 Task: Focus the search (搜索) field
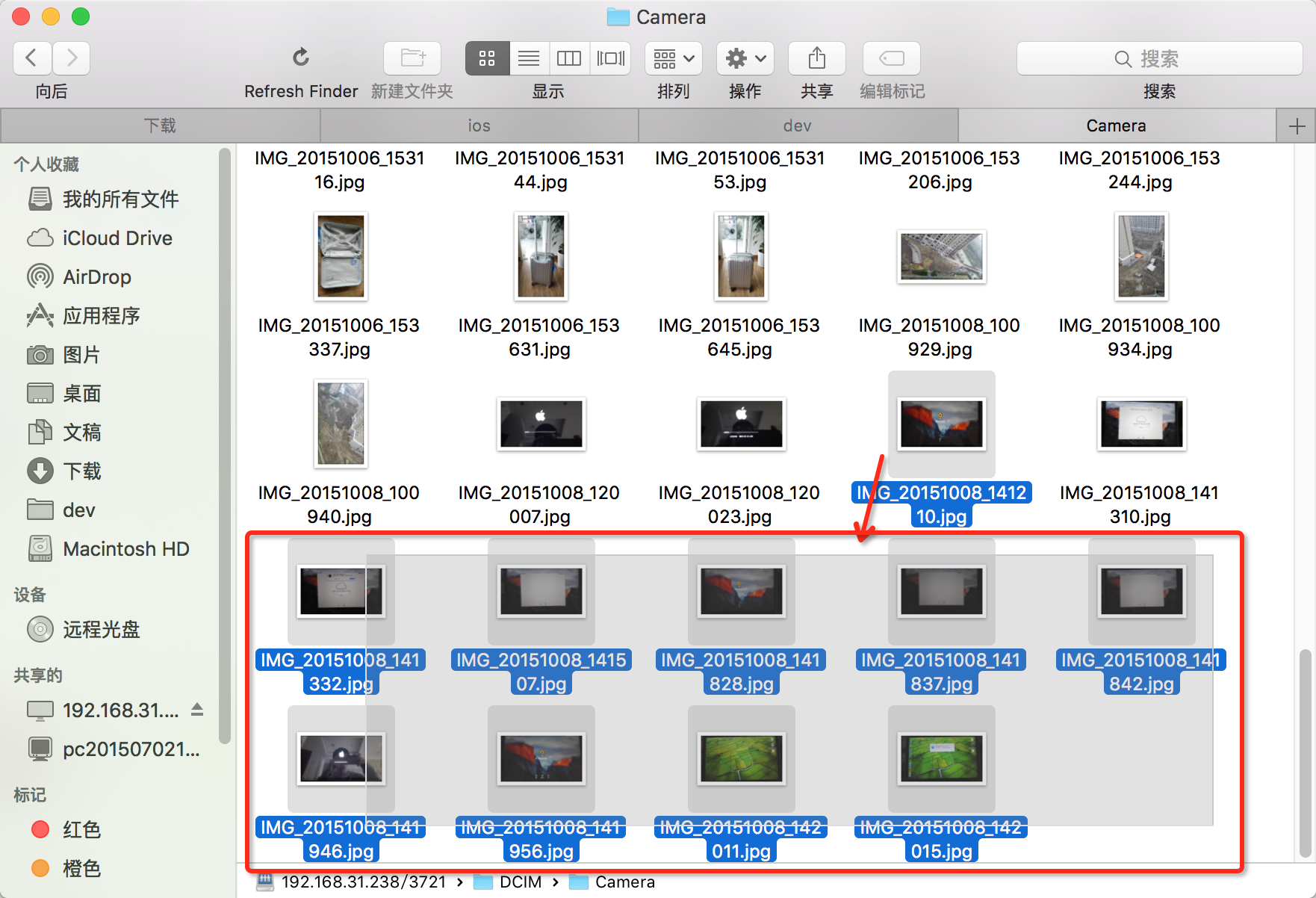1159,58
